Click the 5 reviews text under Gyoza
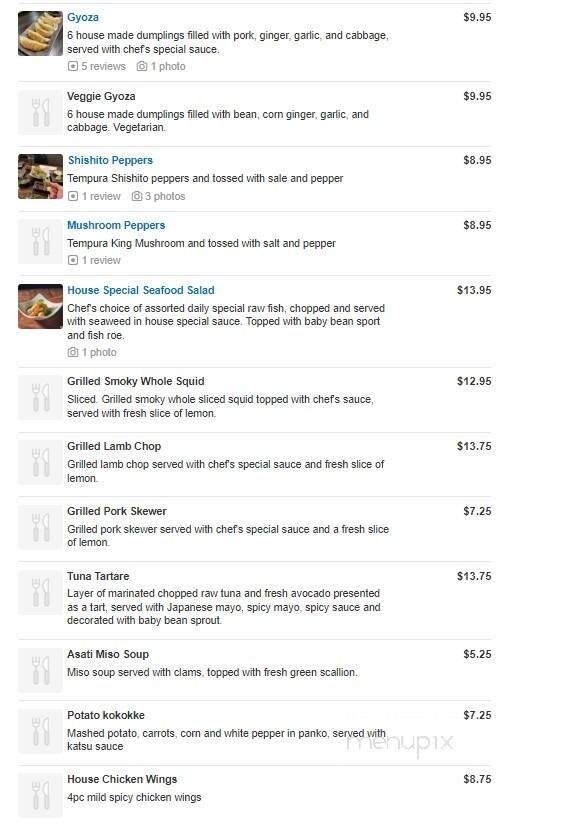This screenshot has width=579, height=825. 95,66
